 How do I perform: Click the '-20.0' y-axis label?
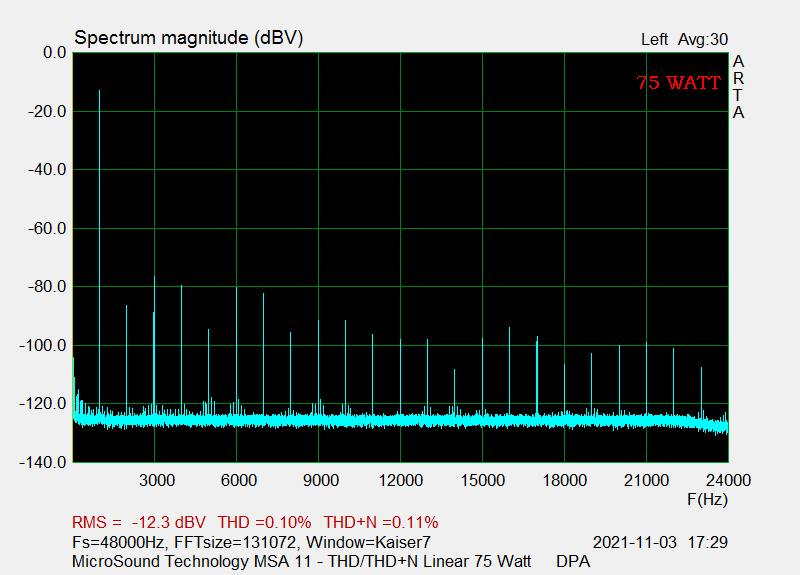47,111
